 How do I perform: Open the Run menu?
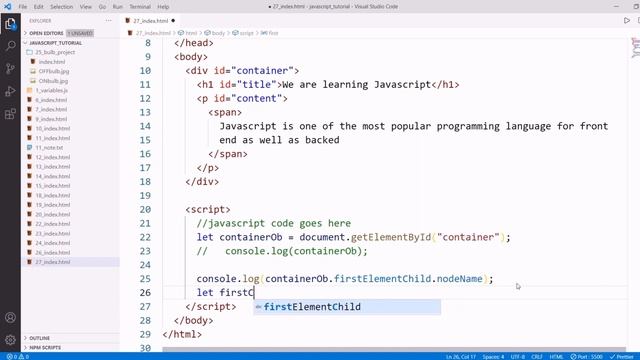point(118,7)
